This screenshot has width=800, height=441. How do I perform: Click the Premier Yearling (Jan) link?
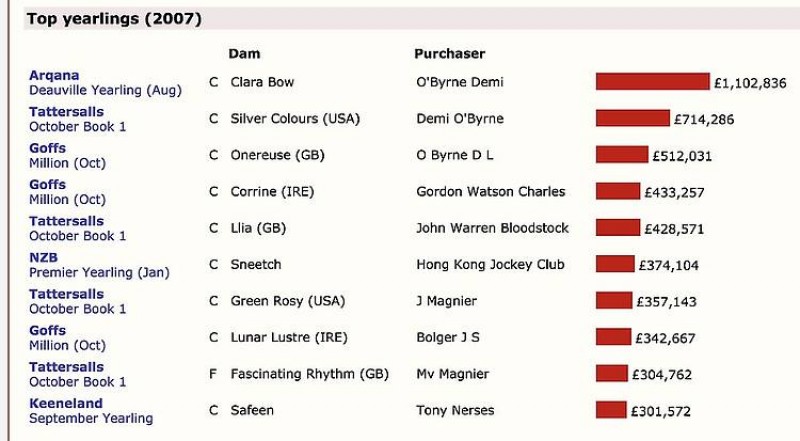point(99,272)
